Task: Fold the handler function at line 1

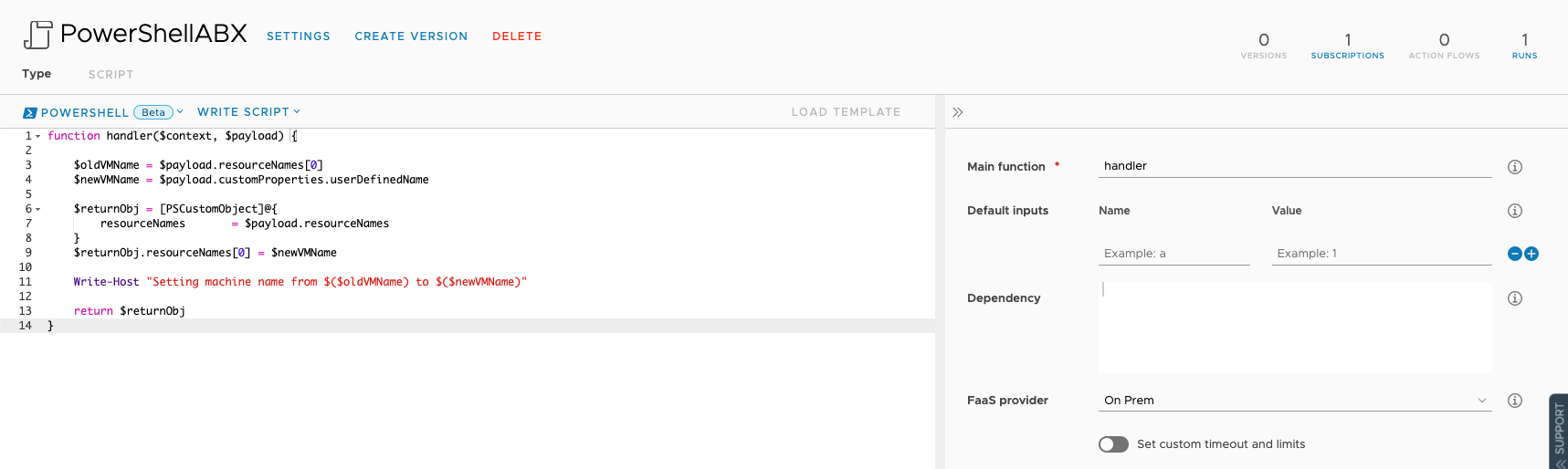Action: click(x=38, y=136)
